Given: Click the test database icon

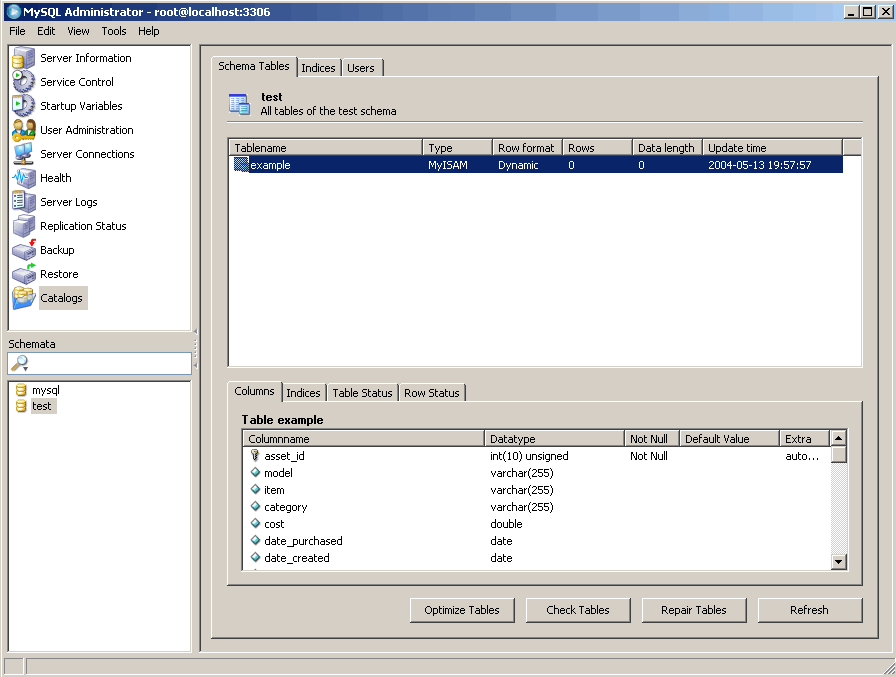Looking at the screenshot, I should 21,406.
